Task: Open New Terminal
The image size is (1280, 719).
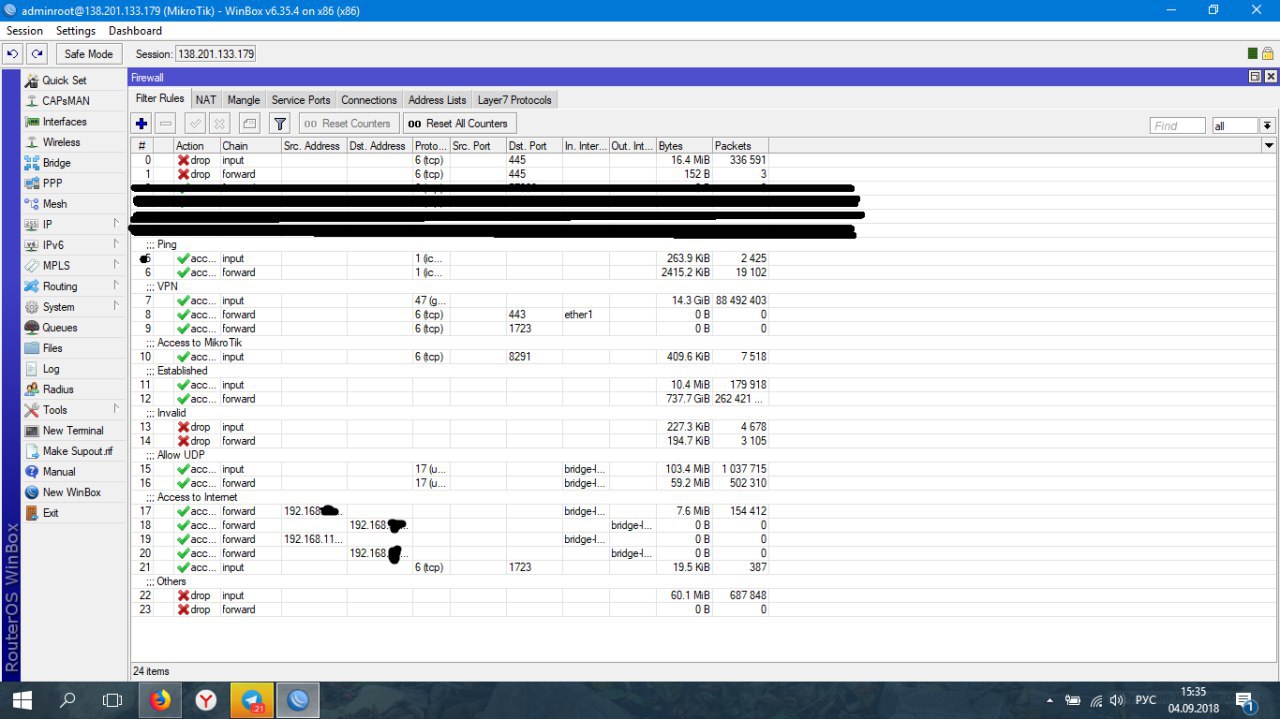Action: click(72, 430)
